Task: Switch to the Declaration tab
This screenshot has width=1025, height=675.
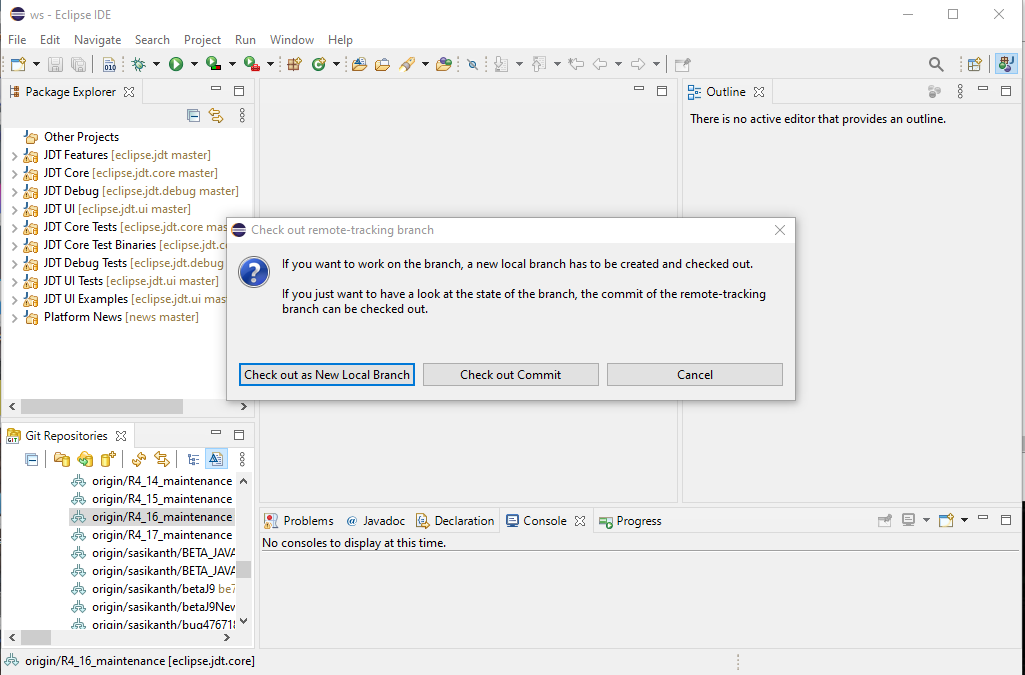Action: pos(455,521)
